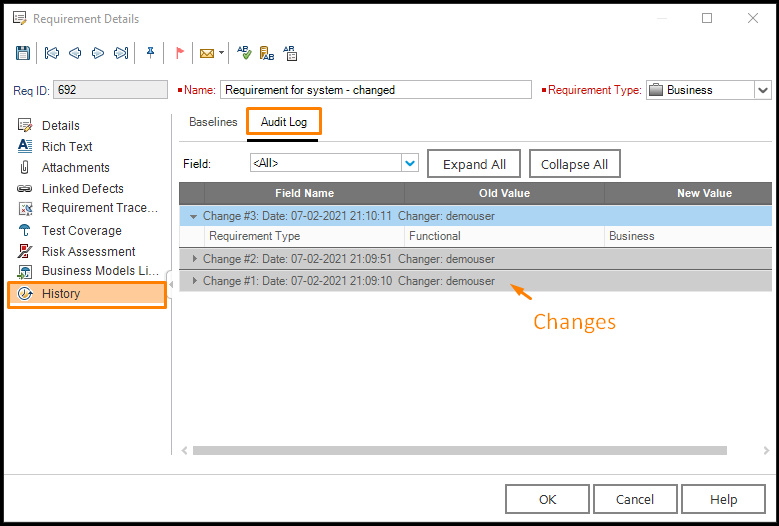
Task: Collapse the Change #3 row
Action: (x=194, y=216)
